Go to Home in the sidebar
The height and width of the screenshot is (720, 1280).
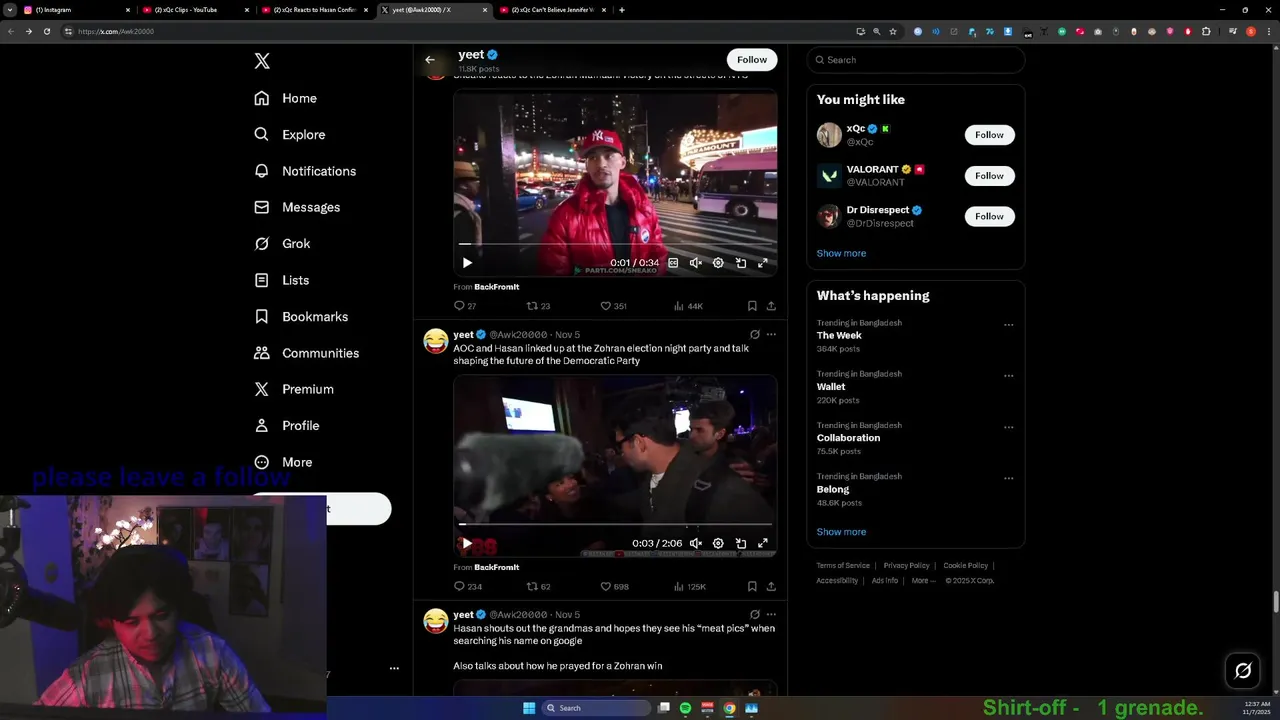pyautogui.click(x=286, y=98)
